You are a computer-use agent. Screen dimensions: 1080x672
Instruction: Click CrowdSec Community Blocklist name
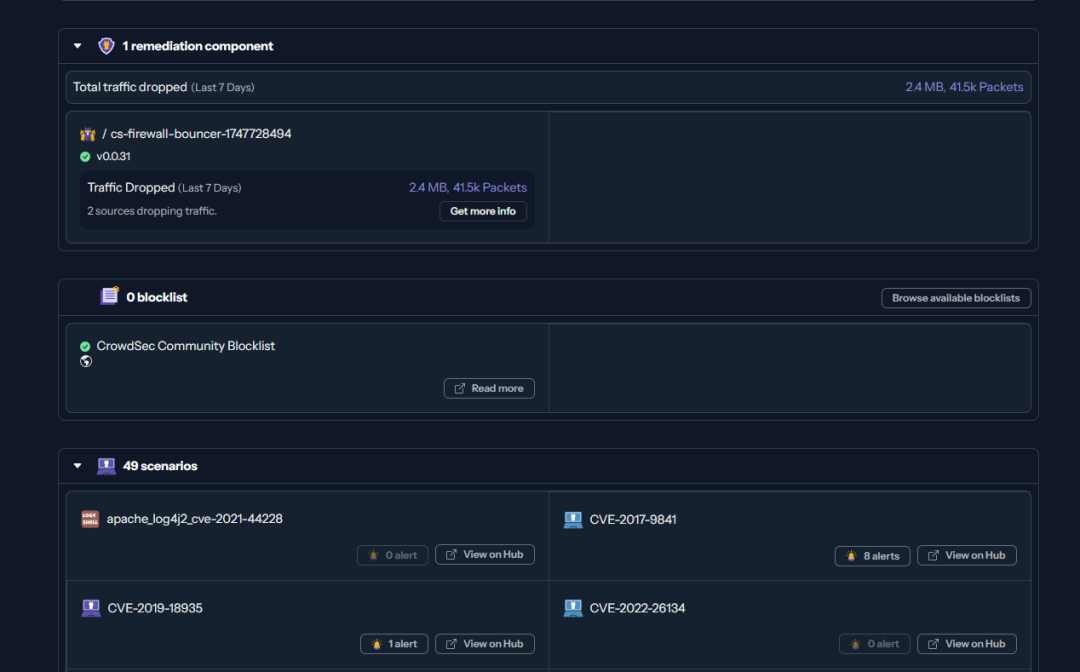(186, 346)
